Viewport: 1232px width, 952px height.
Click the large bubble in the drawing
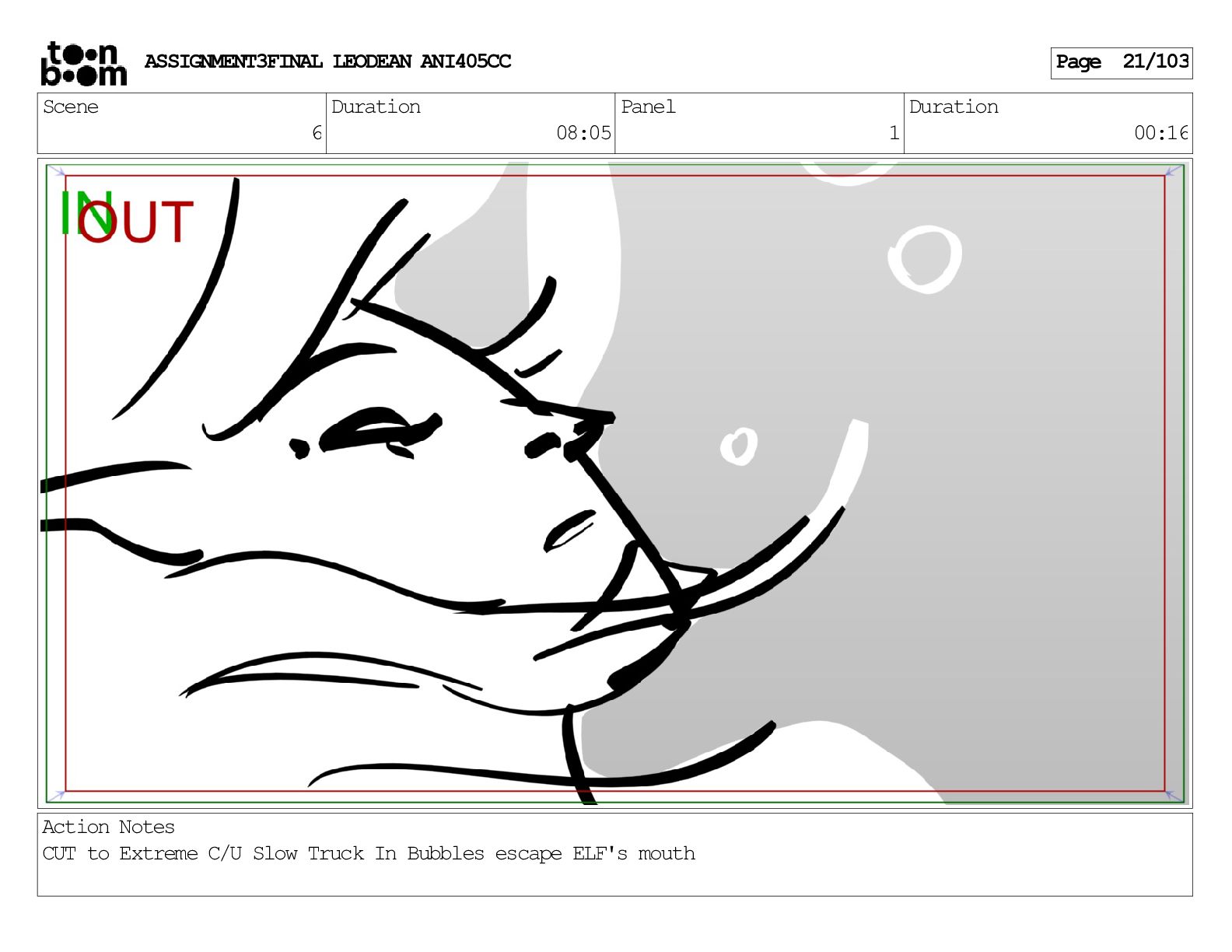[925, 259]
